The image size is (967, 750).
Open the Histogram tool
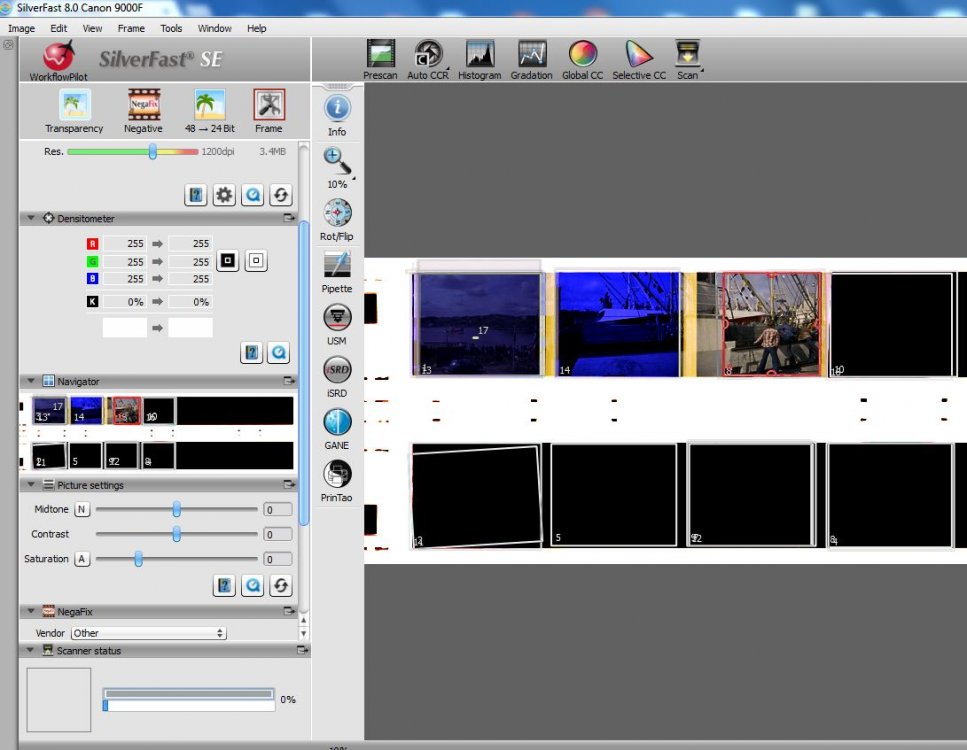(480, 55)
